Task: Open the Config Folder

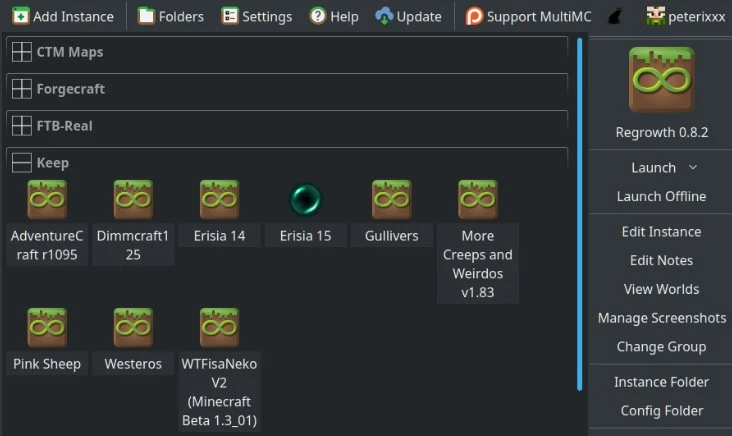Action: pyautogui.click(x=662, y=410)
